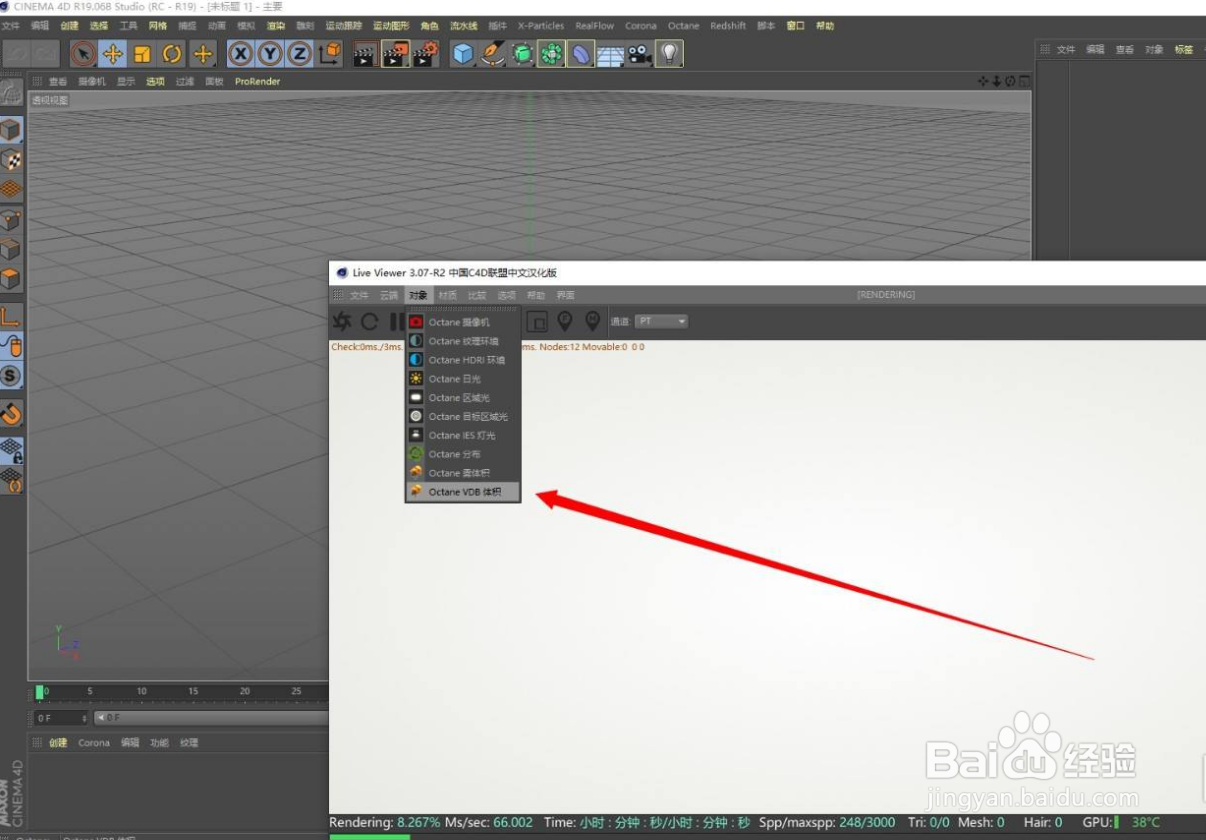Click the last-used tool plus icon

click(203, 54)
